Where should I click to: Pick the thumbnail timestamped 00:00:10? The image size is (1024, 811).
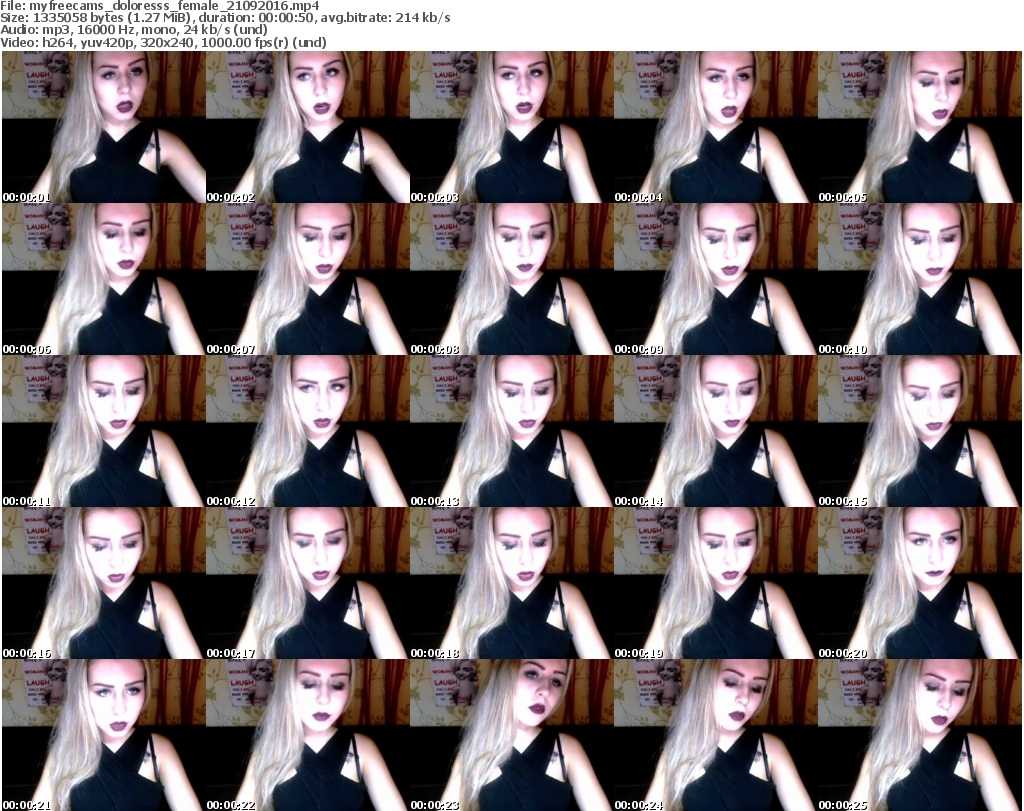tap(919, 279)
